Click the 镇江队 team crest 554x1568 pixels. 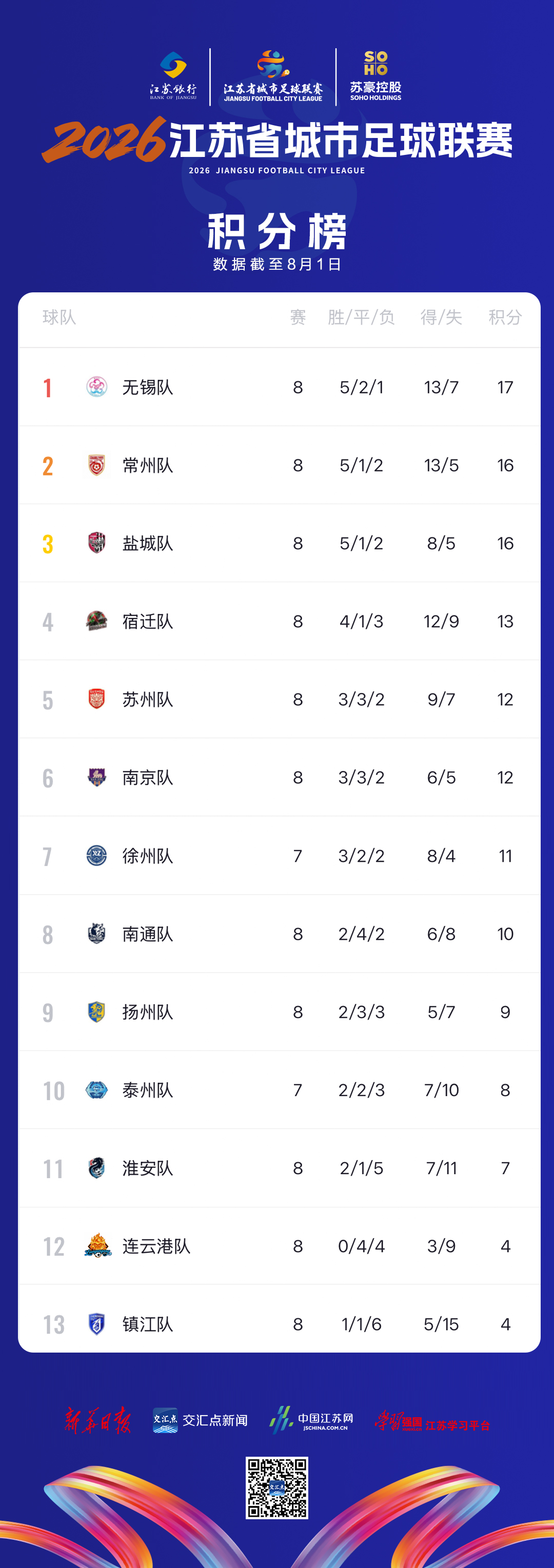(x=97, y=1323)
